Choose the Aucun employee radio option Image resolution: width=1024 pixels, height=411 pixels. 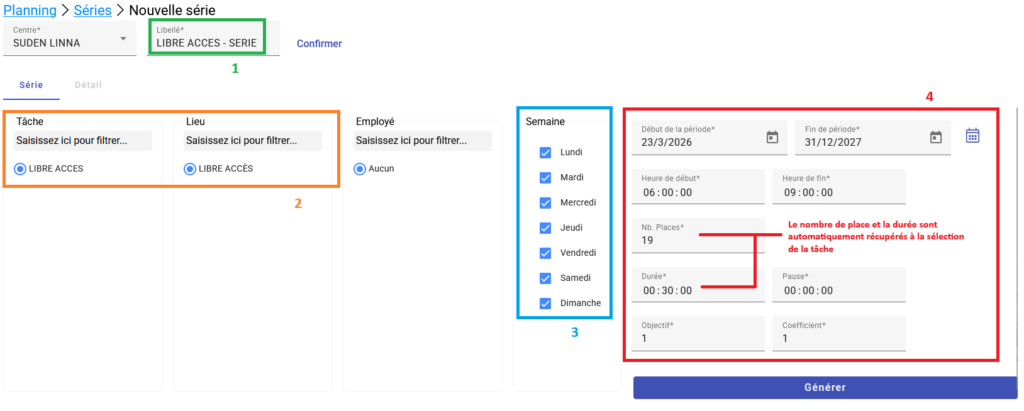tap(361, 169)
